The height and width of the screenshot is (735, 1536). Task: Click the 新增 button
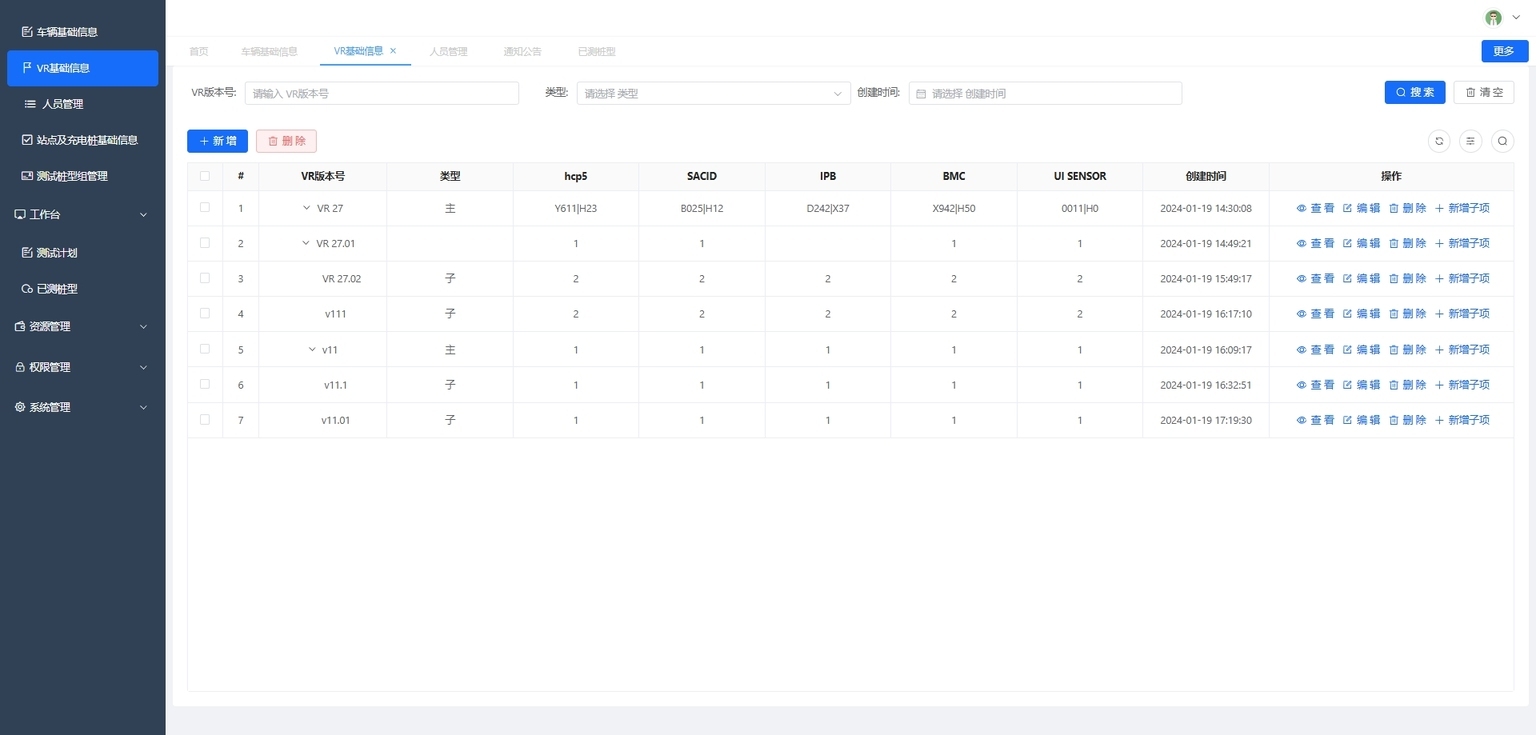tap(217, 141)
